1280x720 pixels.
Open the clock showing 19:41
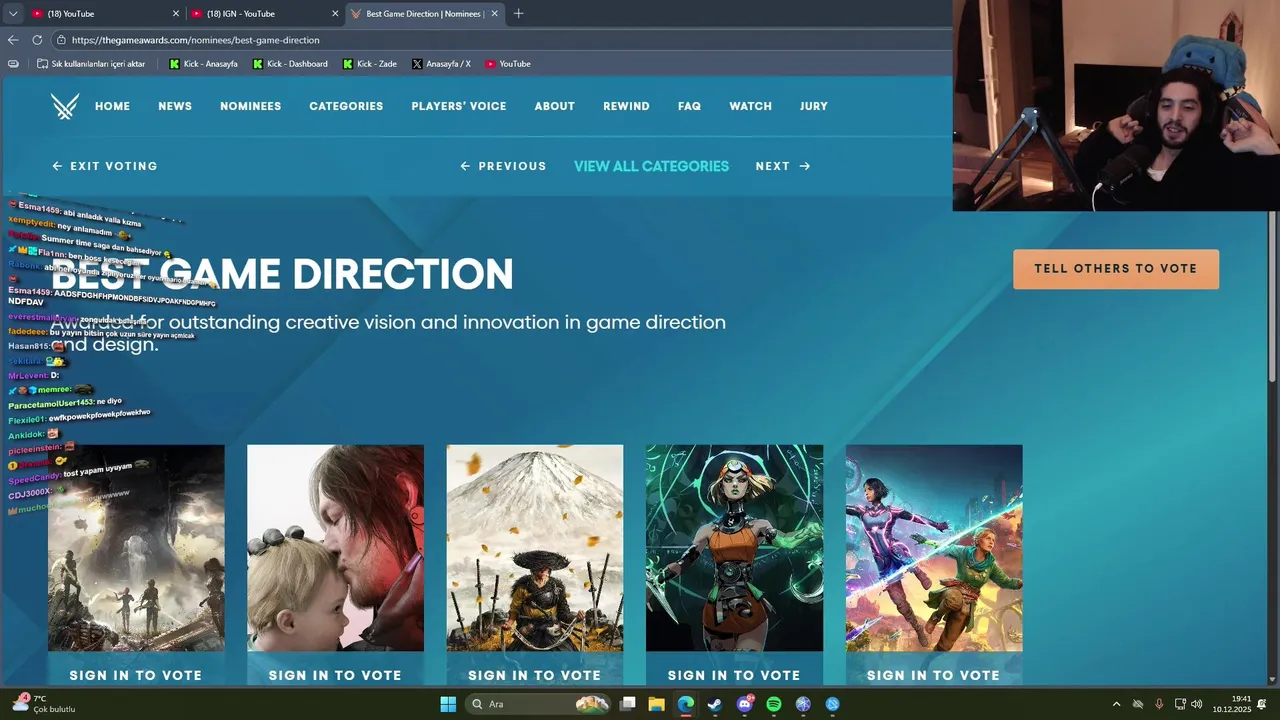pyautogui.click(x=1232, y=704)
